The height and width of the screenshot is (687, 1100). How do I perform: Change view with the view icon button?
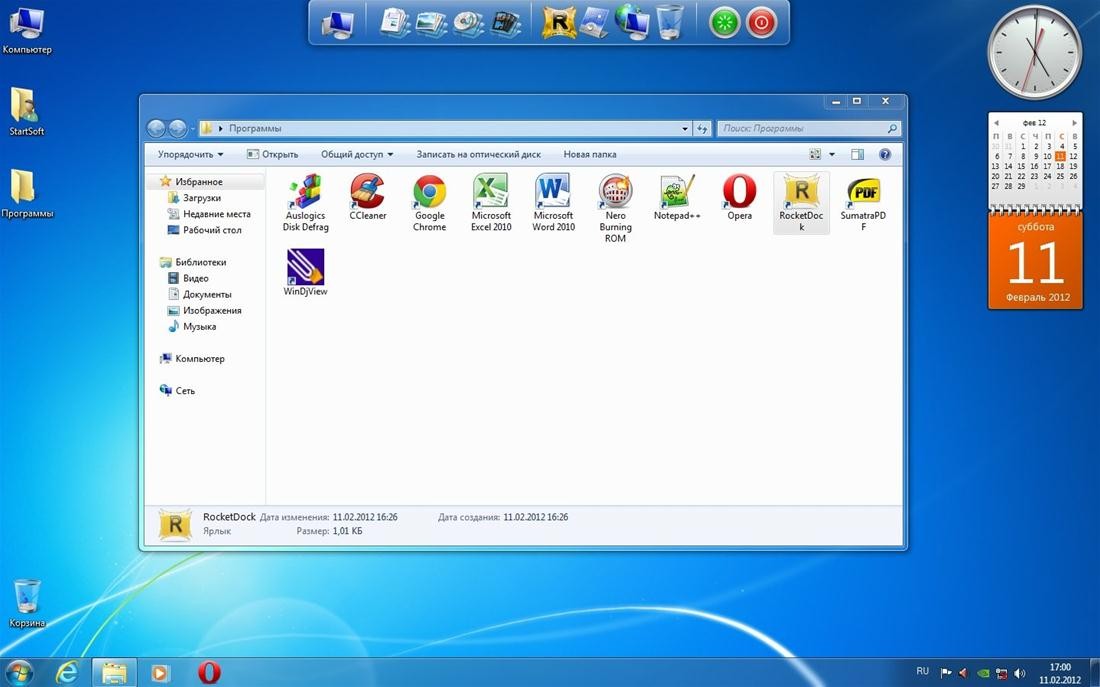click(x=815, y=154)
